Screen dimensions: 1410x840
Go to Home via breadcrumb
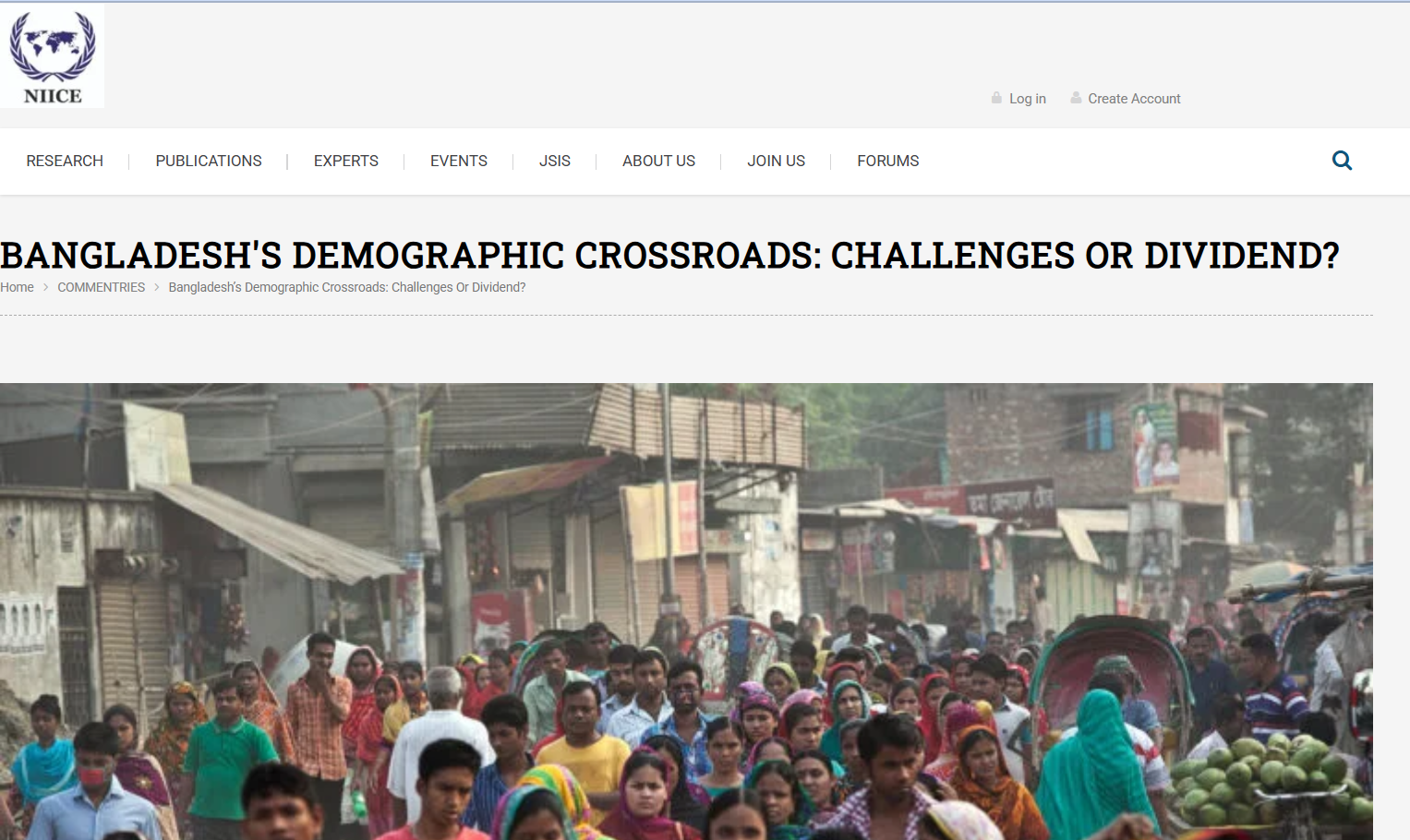point(17,287)
